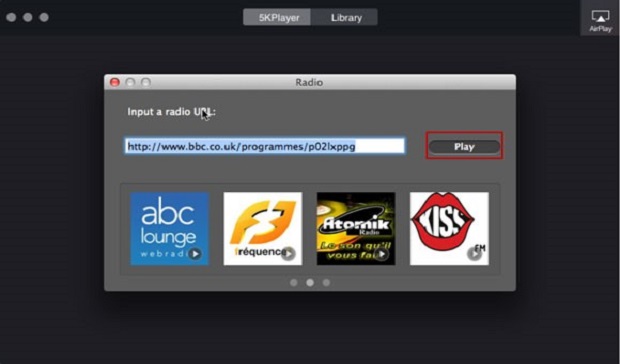
Task: Click the Play button in Radio dialog
Action: point(464,147)
